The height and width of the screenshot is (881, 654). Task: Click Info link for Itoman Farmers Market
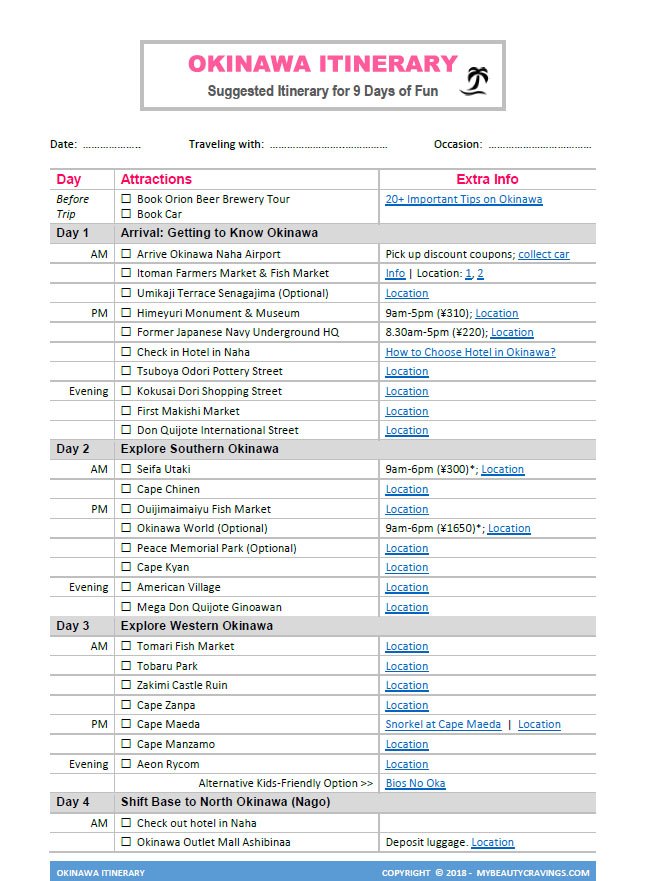[x=395, y=273]
